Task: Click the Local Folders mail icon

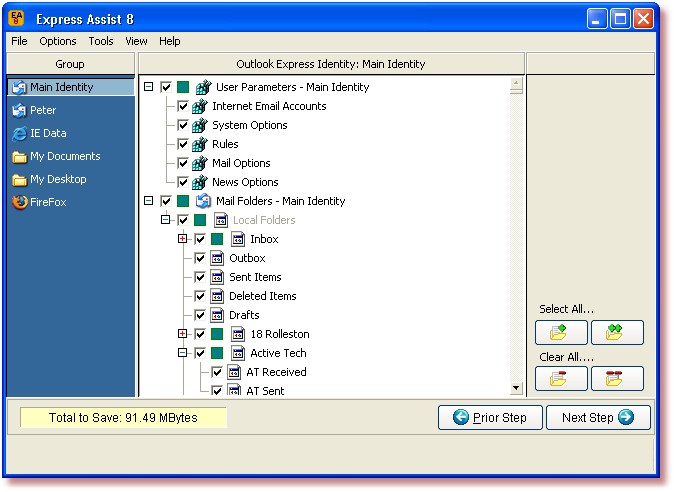Action: (x=221, y=220)
